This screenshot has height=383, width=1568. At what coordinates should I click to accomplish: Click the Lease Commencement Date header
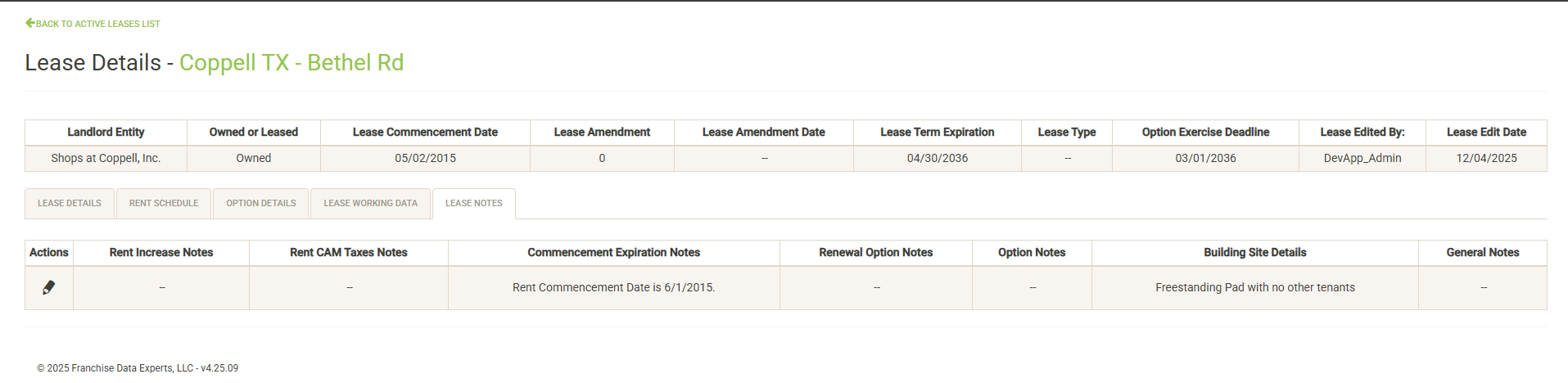[425, 132]
